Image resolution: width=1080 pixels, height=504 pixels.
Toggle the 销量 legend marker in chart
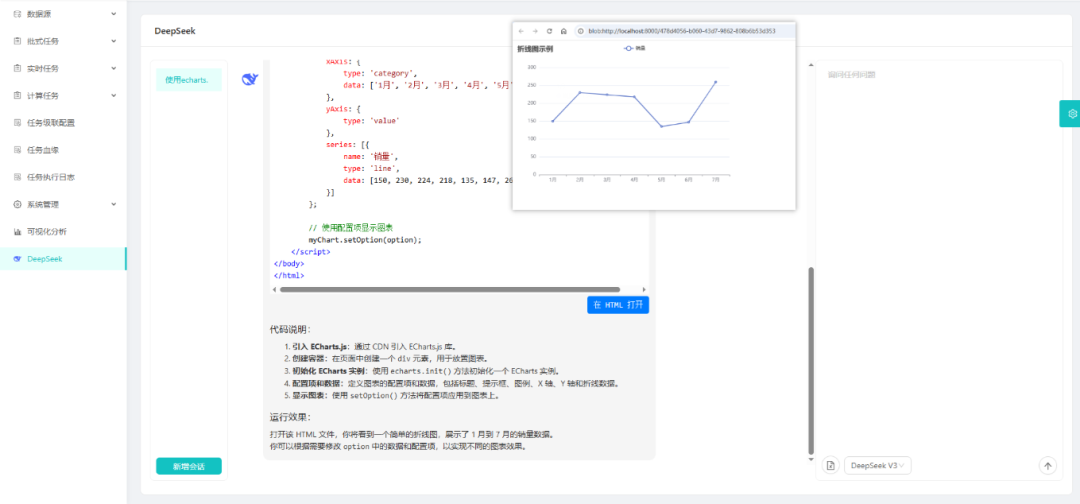(627, 48)
